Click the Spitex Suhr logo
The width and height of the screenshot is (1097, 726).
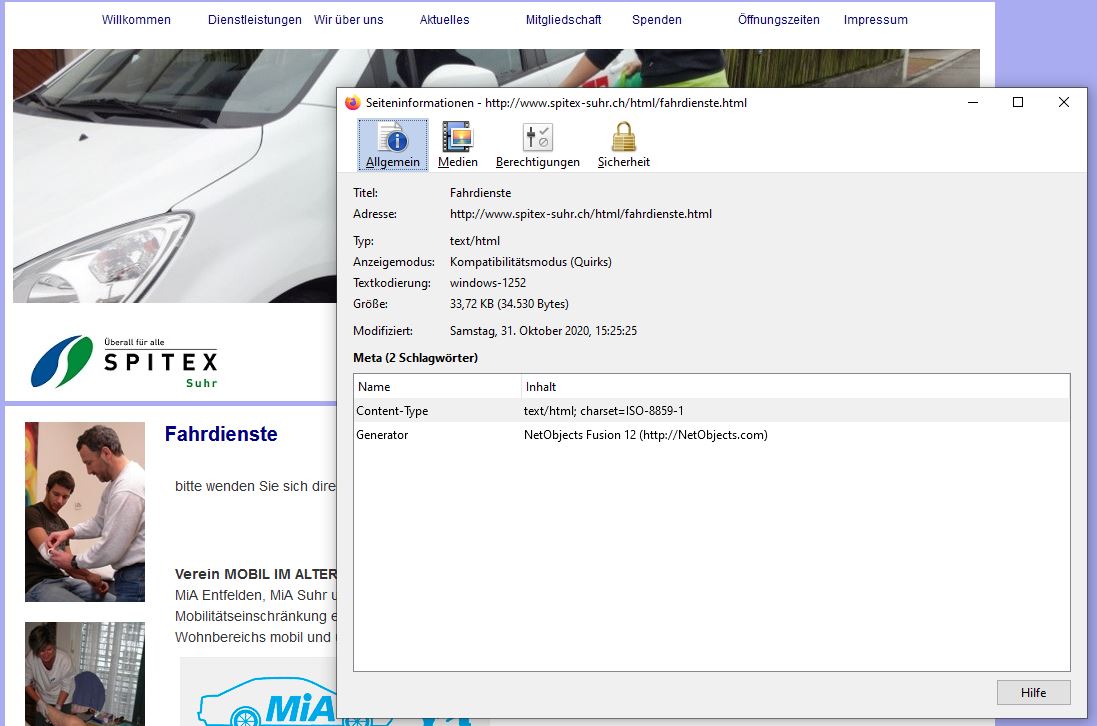pyautogui.click(x=124, y=362)
